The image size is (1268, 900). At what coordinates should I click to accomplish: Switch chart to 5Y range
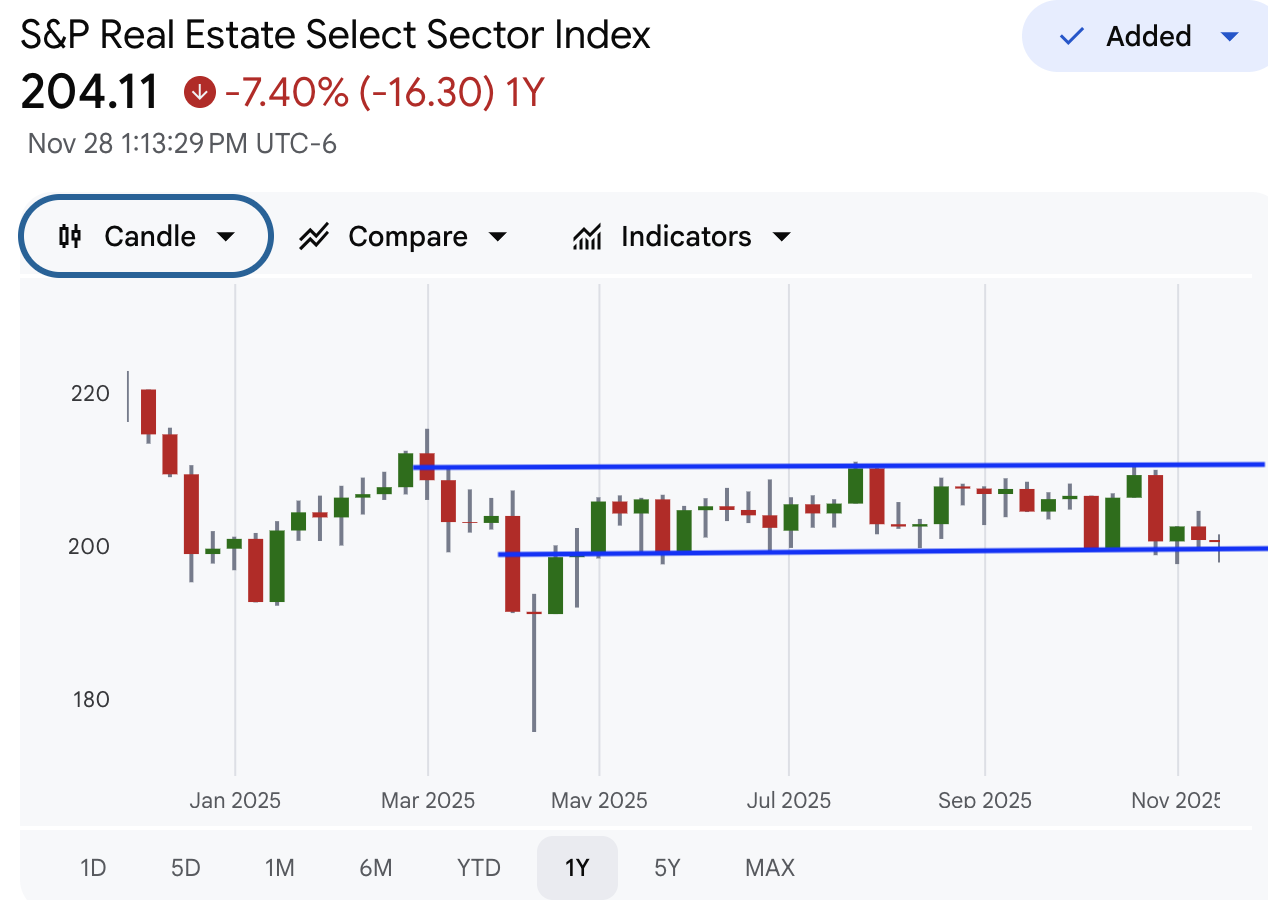(x=667, y=868)
